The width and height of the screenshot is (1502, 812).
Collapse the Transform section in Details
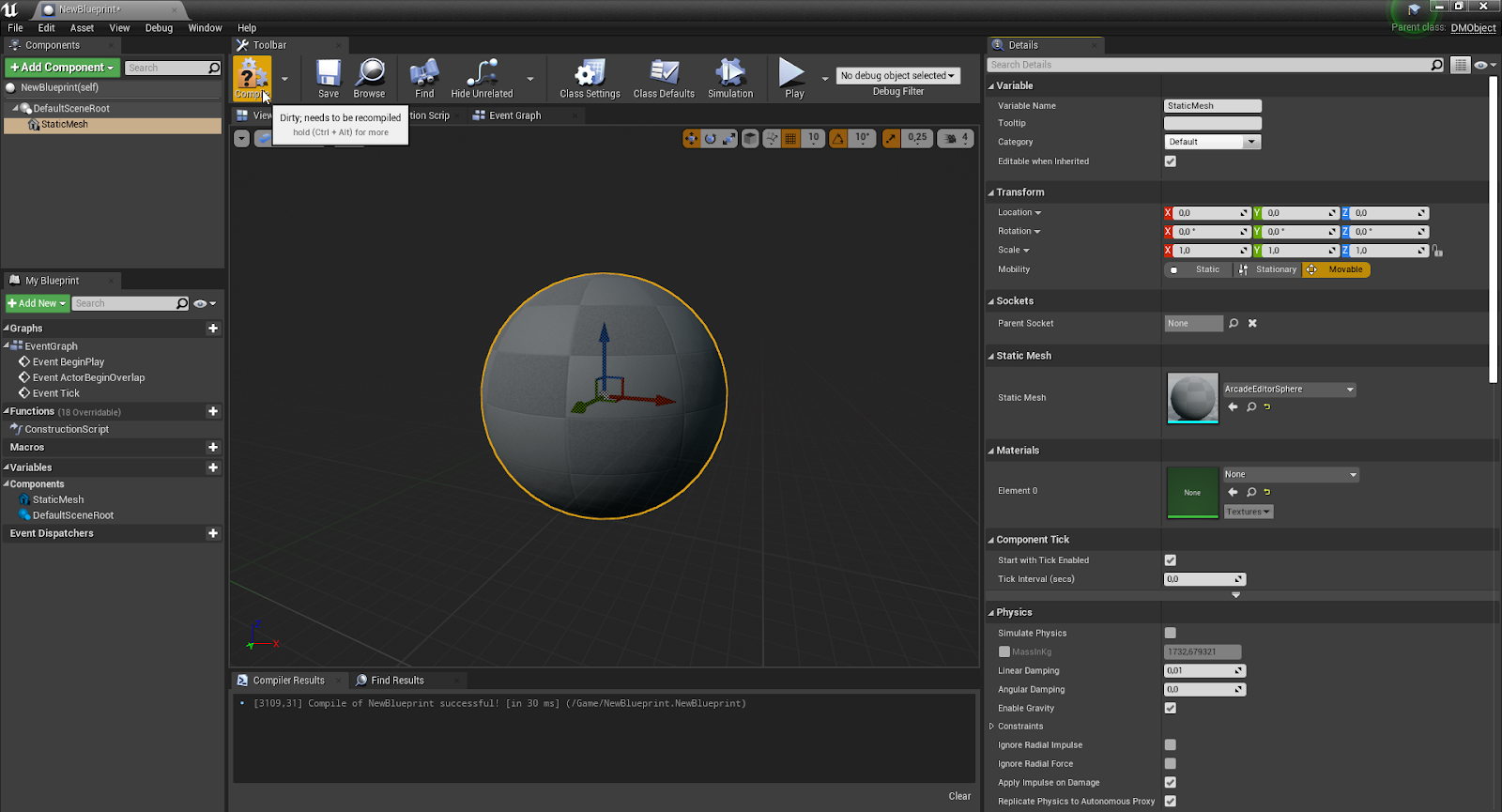pos(991,192)
